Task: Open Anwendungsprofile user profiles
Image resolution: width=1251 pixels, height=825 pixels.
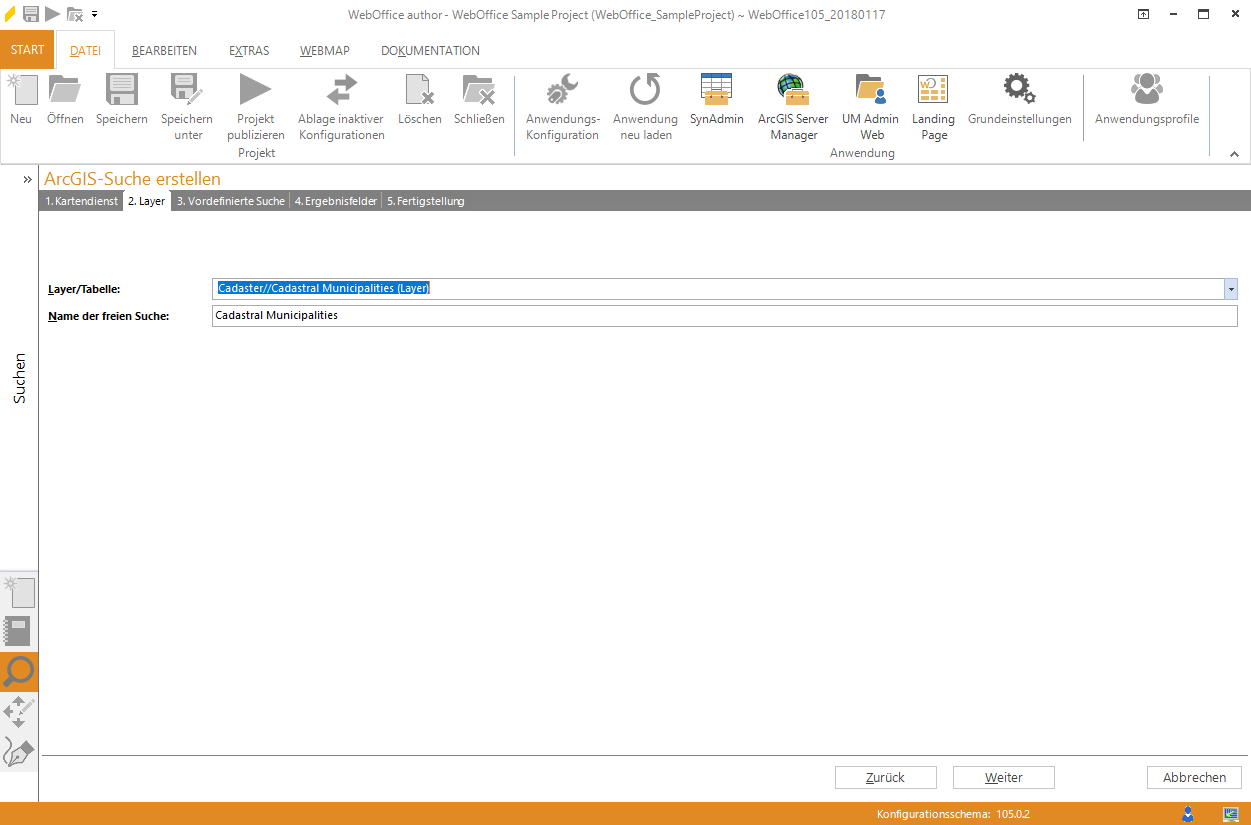Action: click(x=1146, y=92)
